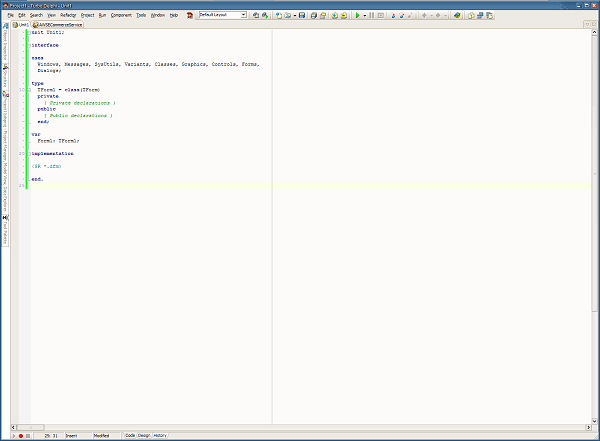Click the macro play triangle in status bar
This screenshot has height=441, width=600.
pos(12,436)
